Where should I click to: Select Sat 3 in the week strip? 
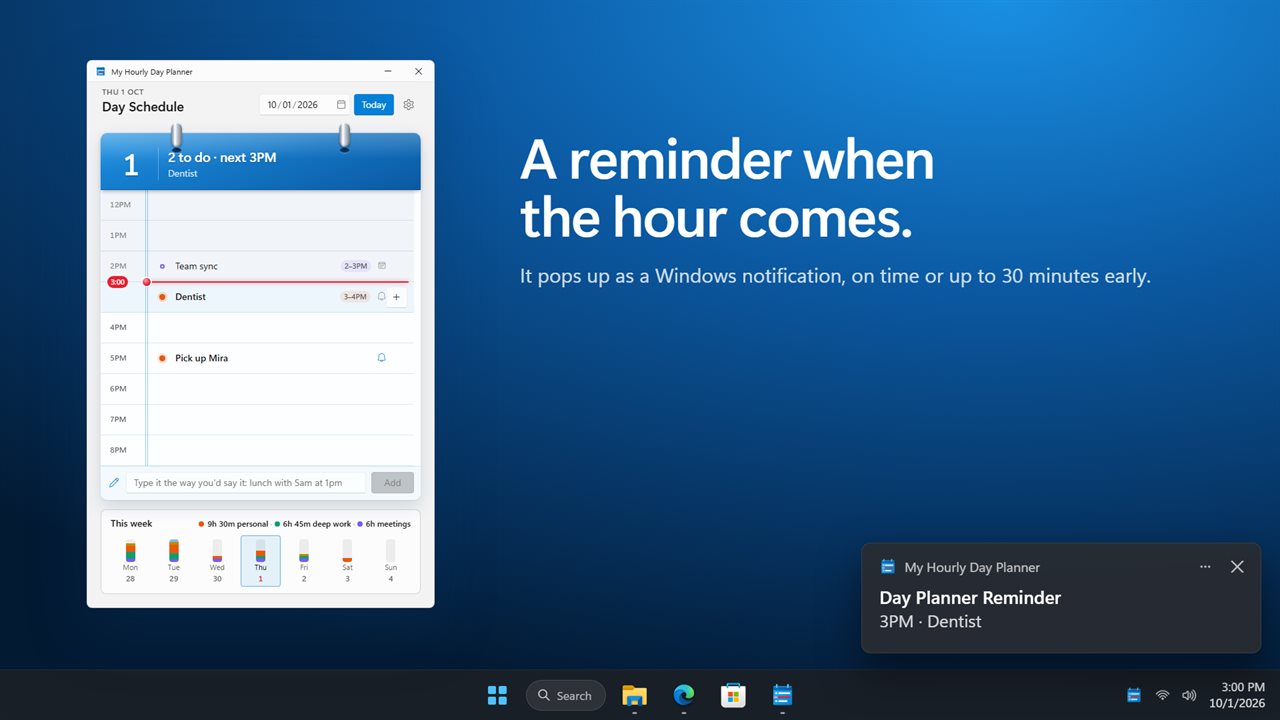[x=347, y=561]
